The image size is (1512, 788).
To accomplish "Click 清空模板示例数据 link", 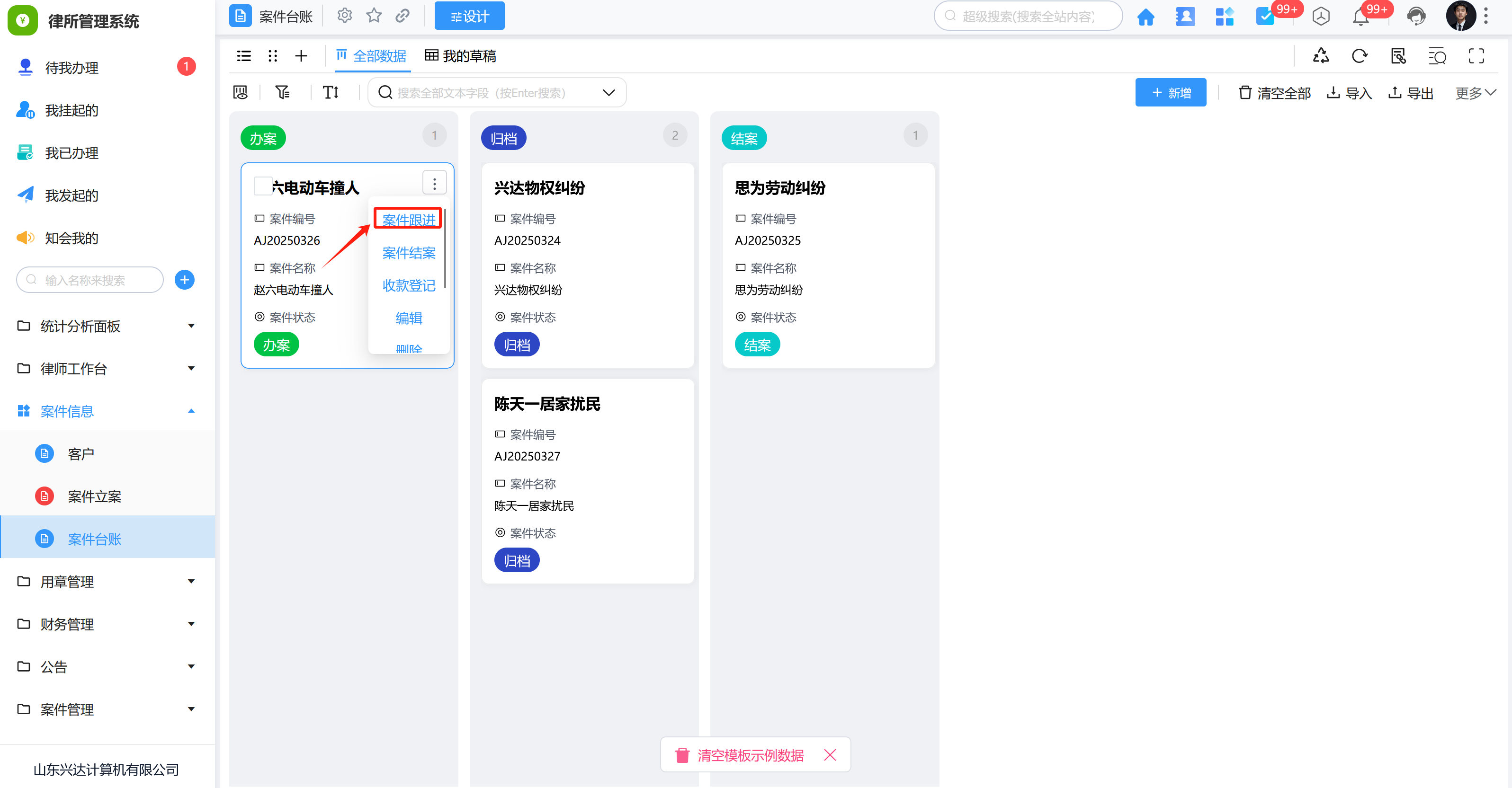I will [x=750, y=755].
